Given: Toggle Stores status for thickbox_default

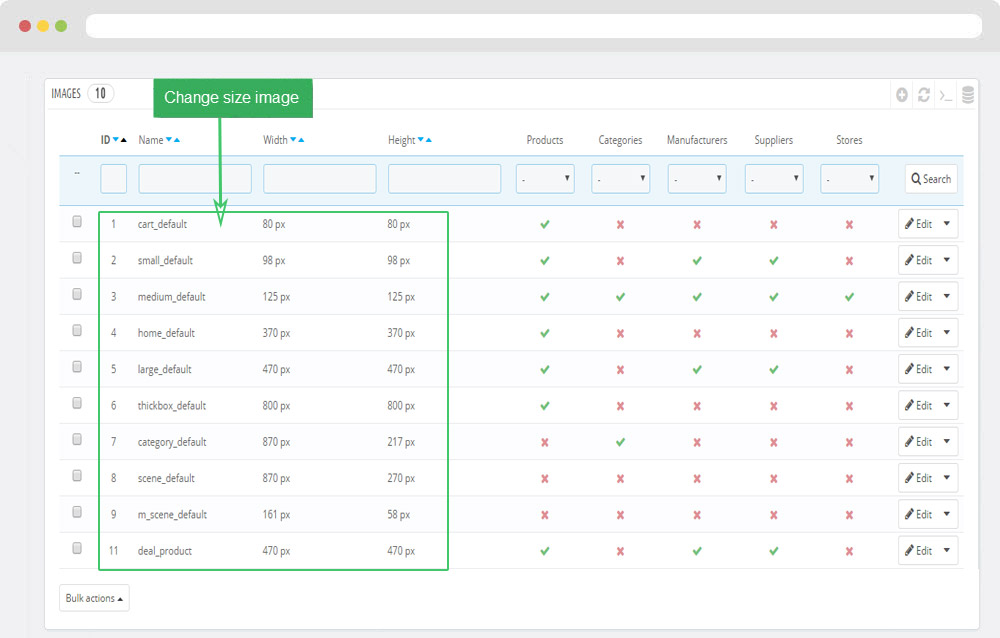Looking at the screenshot, I should click(849, 406).
